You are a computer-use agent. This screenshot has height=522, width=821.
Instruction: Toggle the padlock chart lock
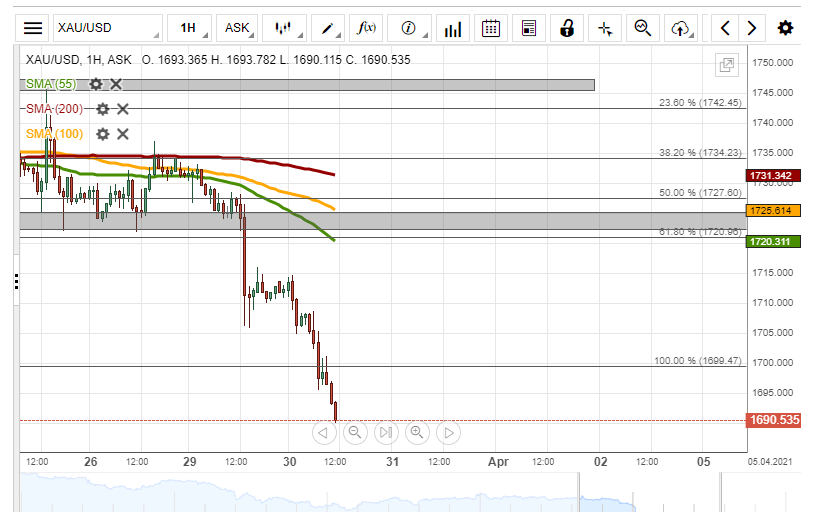(567, 28)
